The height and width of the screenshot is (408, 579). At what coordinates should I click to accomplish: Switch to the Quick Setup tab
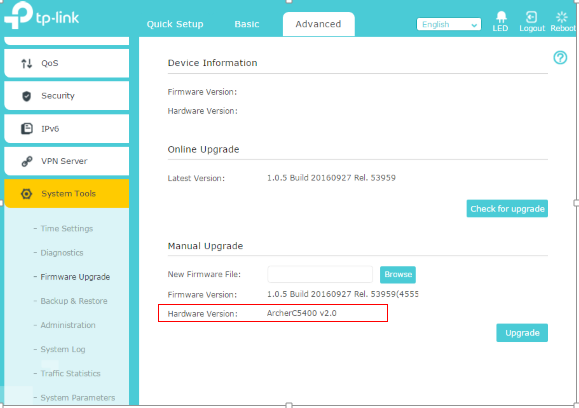point(175,24)
